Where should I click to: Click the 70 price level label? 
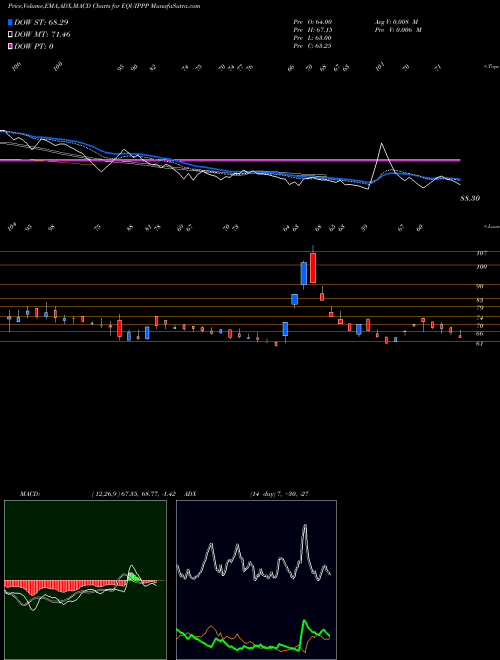click(480, 326)
